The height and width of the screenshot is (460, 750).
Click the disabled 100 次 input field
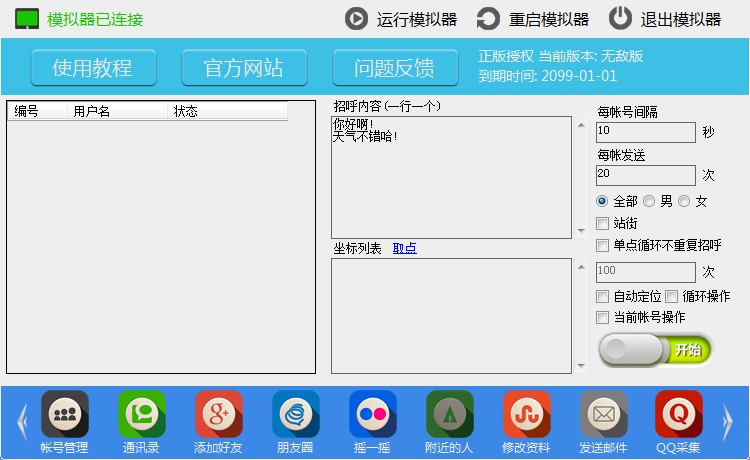coord(646,273)
